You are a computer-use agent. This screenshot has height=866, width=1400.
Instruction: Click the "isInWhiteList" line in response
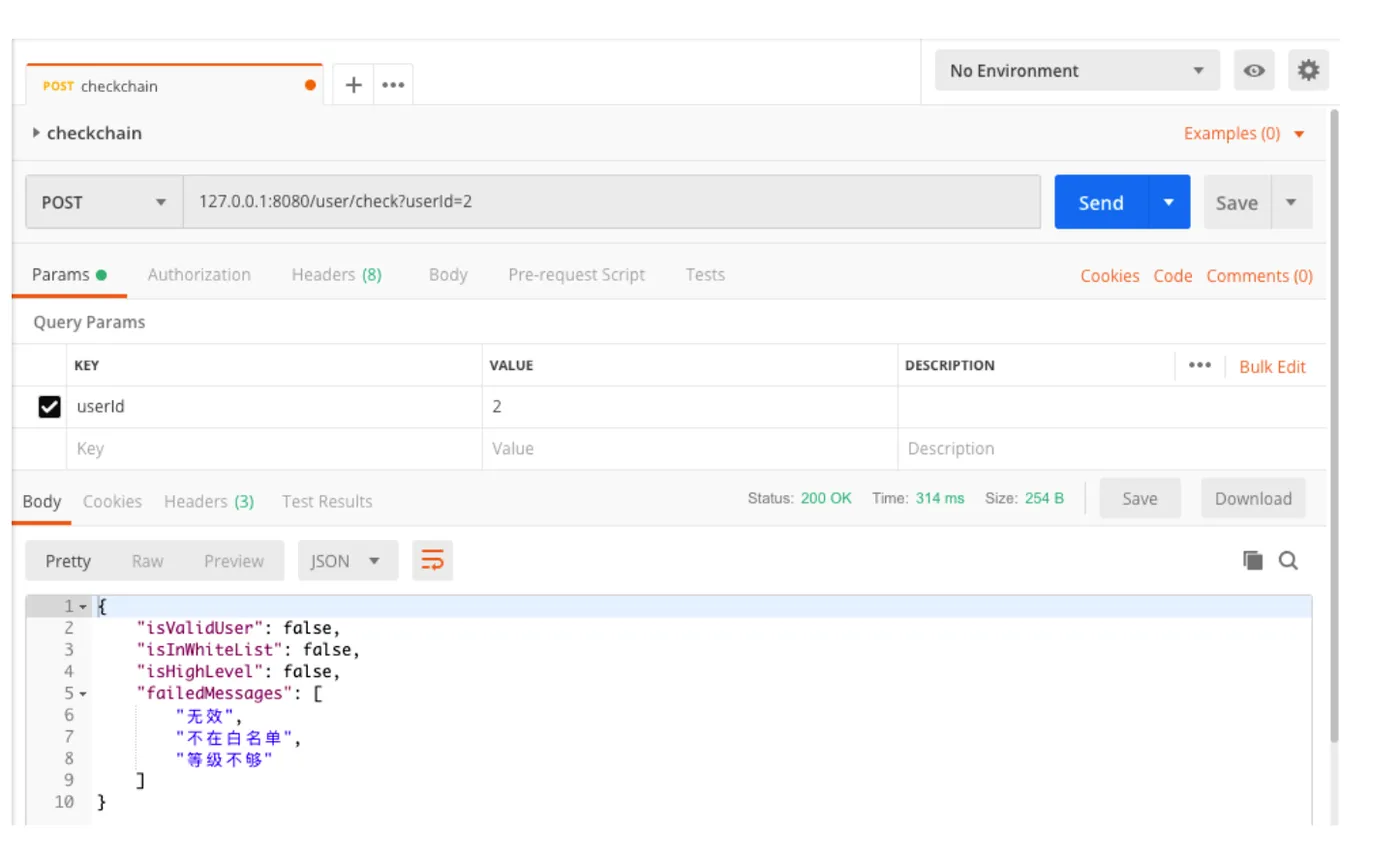tap(248, 650)
